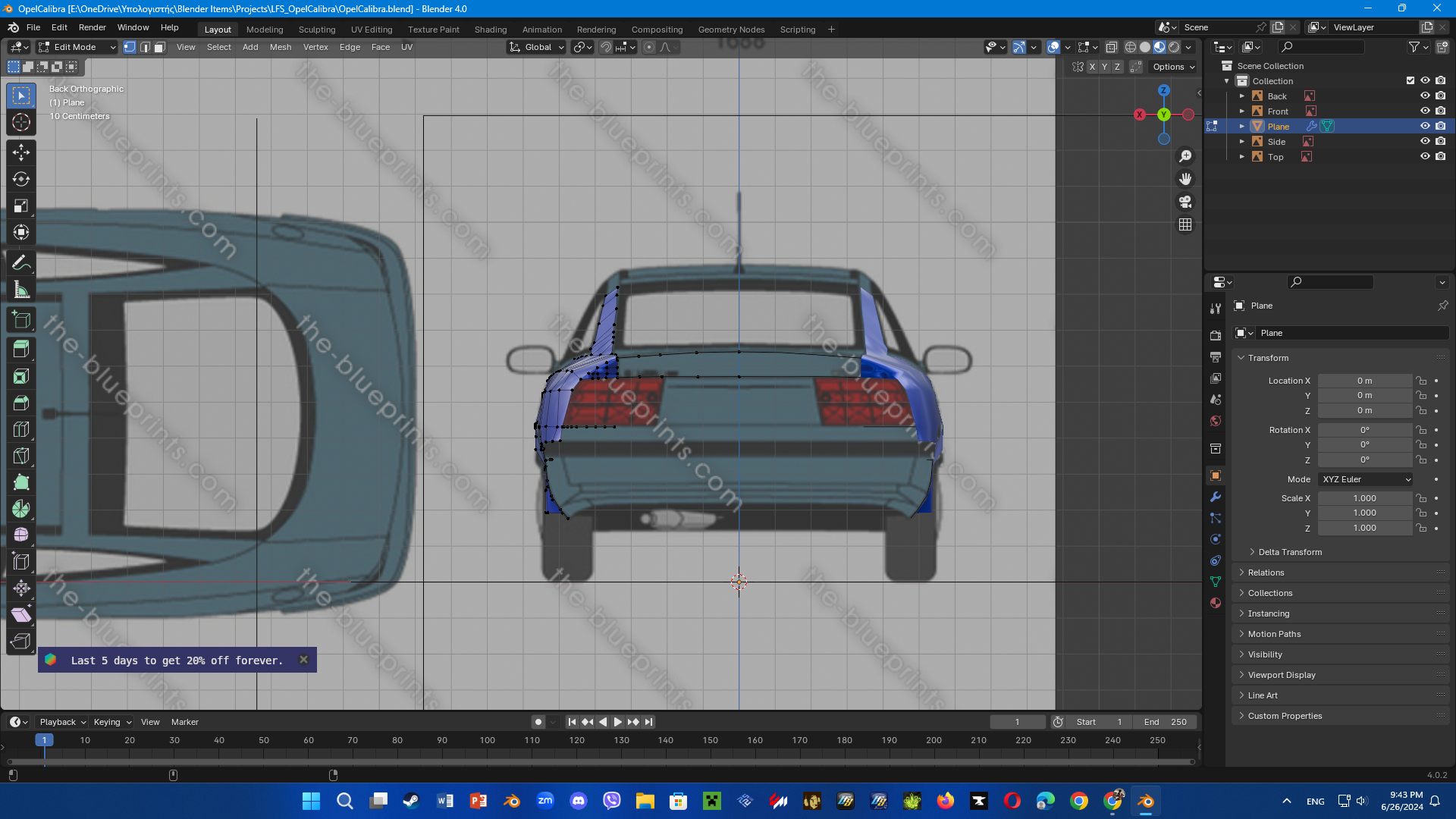Select the Knife tool in toolbar
1456x819 pixels.
click(x=20, y=456)
